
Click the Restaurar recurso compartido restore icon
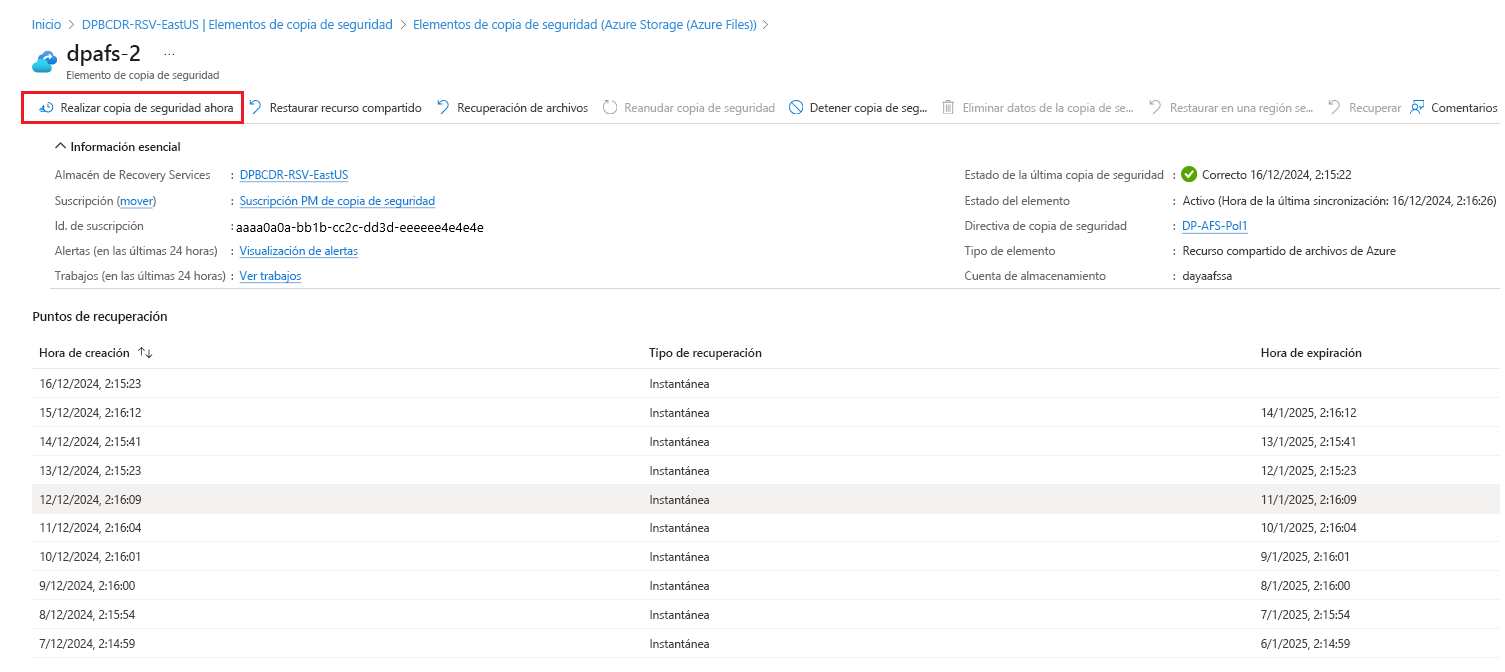[256, 108]
